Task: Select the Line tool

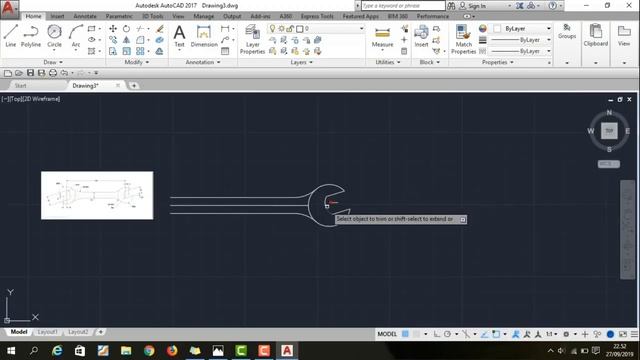Action: [11, 36]
